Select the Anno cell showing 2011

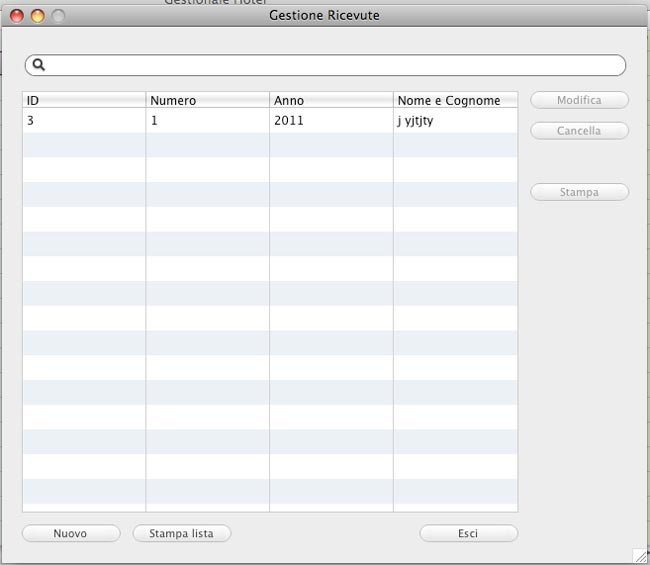tap(331, 121)
